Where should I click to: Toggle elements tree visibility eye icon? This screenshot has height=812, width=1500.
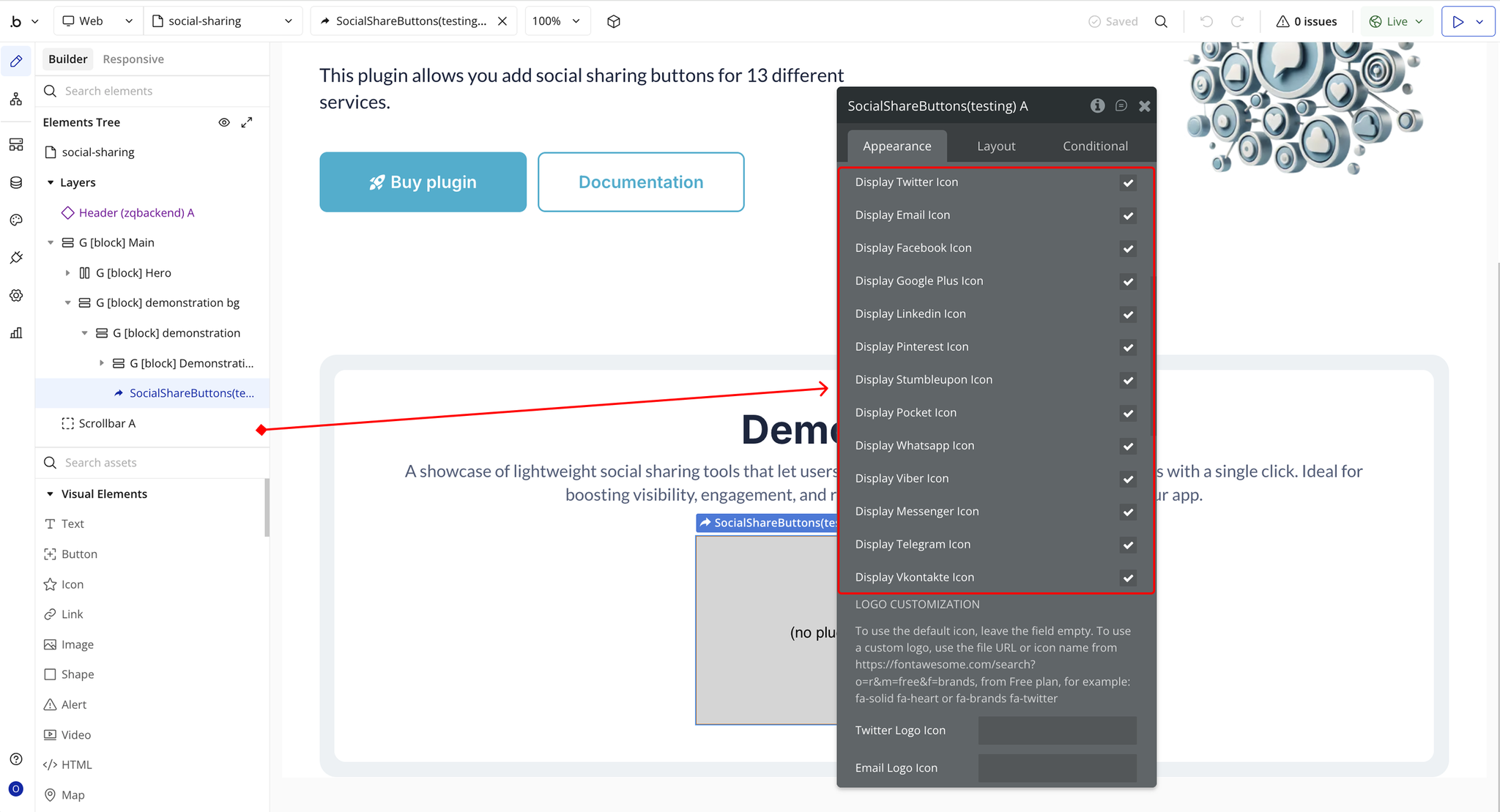(224, 122)
